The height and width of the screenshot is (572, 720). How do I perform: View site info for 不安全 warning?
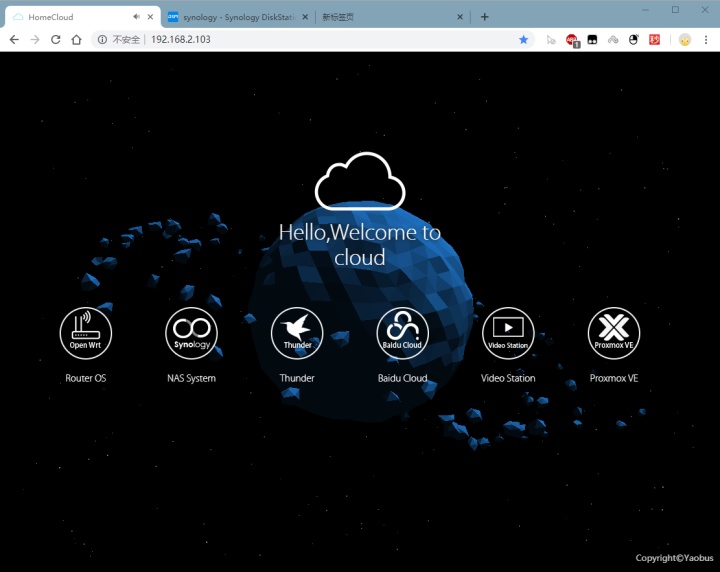(118, 39)
